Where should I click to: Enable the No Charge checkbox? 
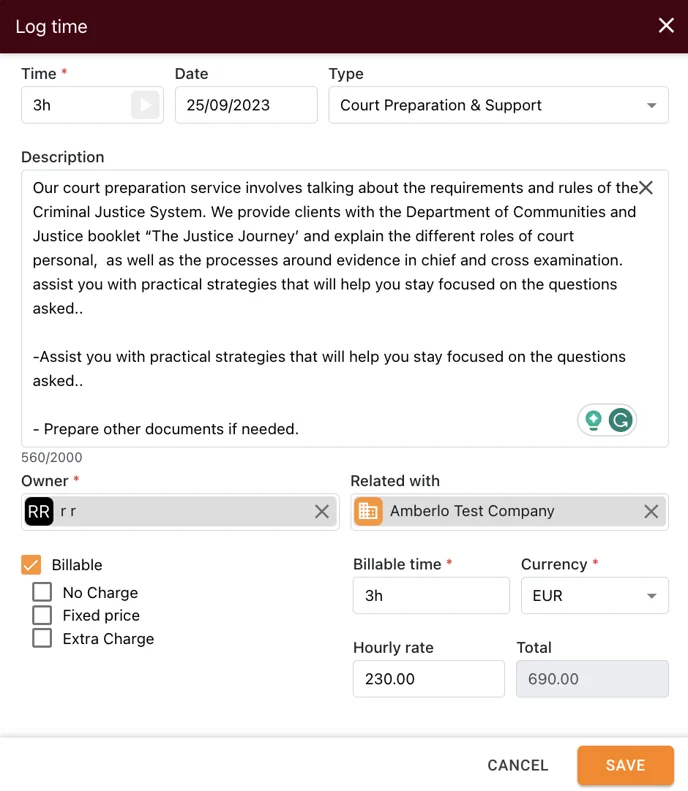coord(42,592)
